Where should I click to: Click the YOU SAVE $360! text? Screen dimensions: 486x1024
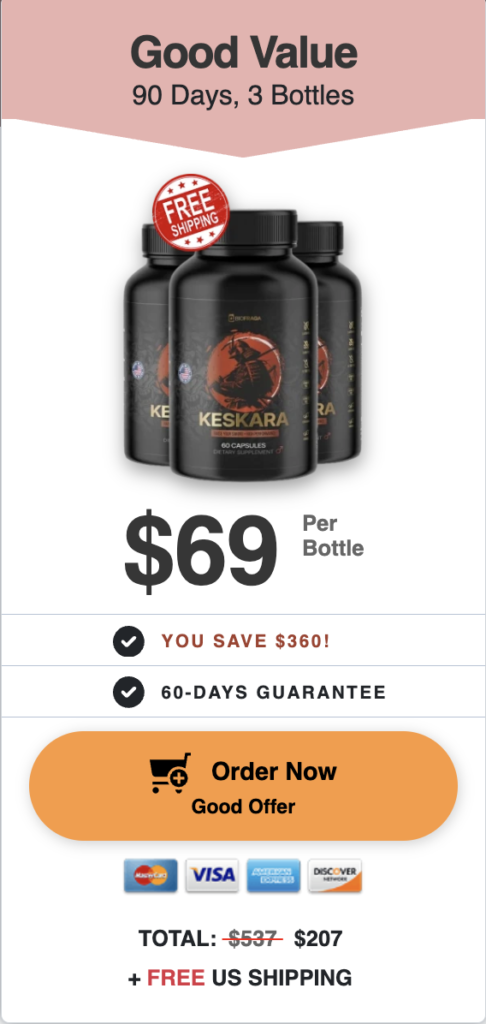coord(246,641)
